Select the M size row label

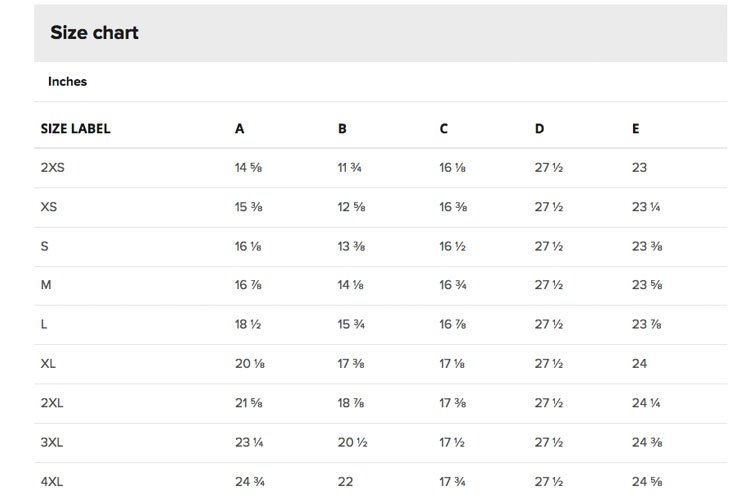46,285
